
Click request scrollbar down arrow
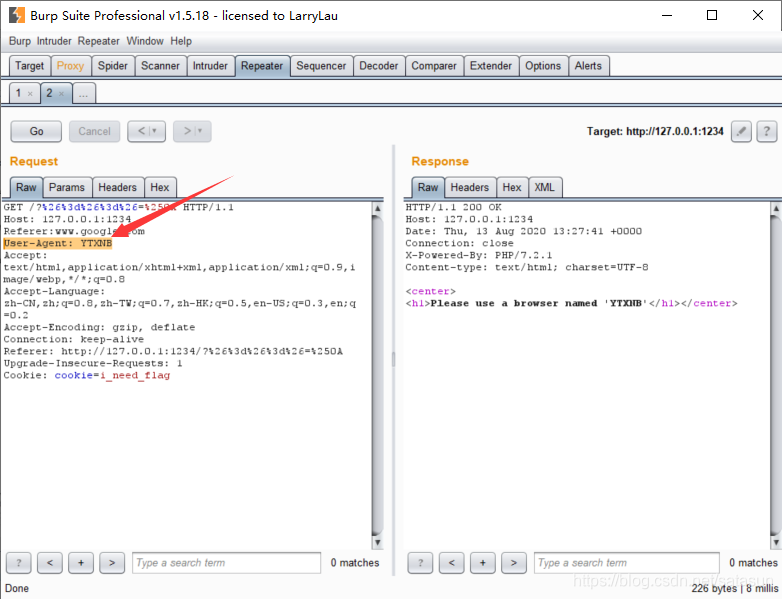coord(378,543)
